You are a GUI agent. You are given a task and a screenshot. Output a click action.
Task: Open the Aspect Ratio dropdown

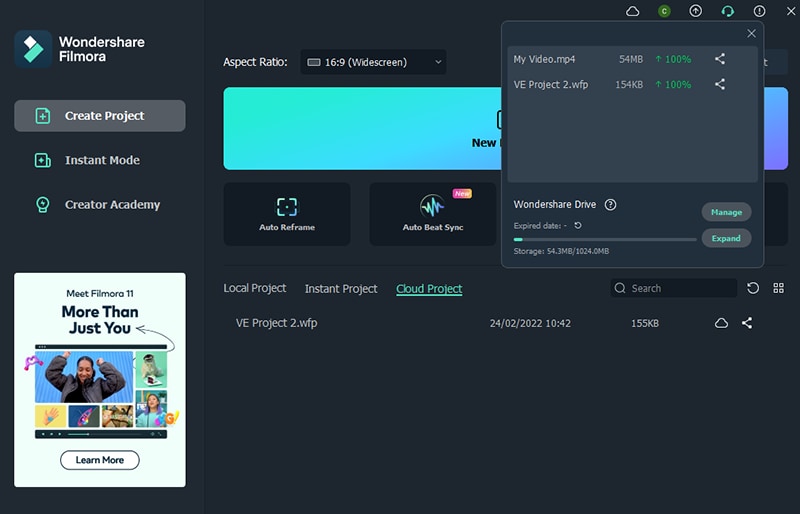373,62
